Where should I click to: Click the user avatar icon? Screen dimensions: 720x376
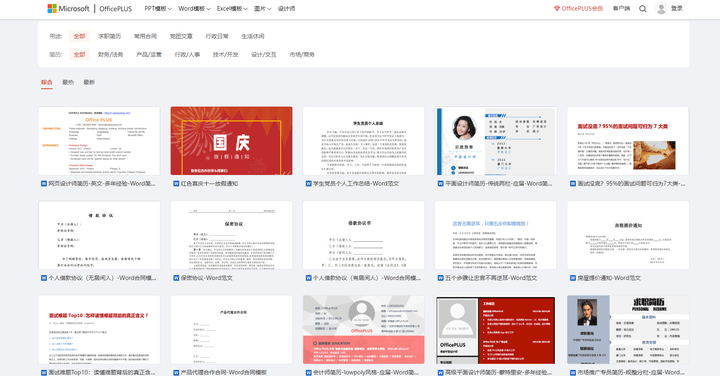pyautogui.click(x=661, y=8)
